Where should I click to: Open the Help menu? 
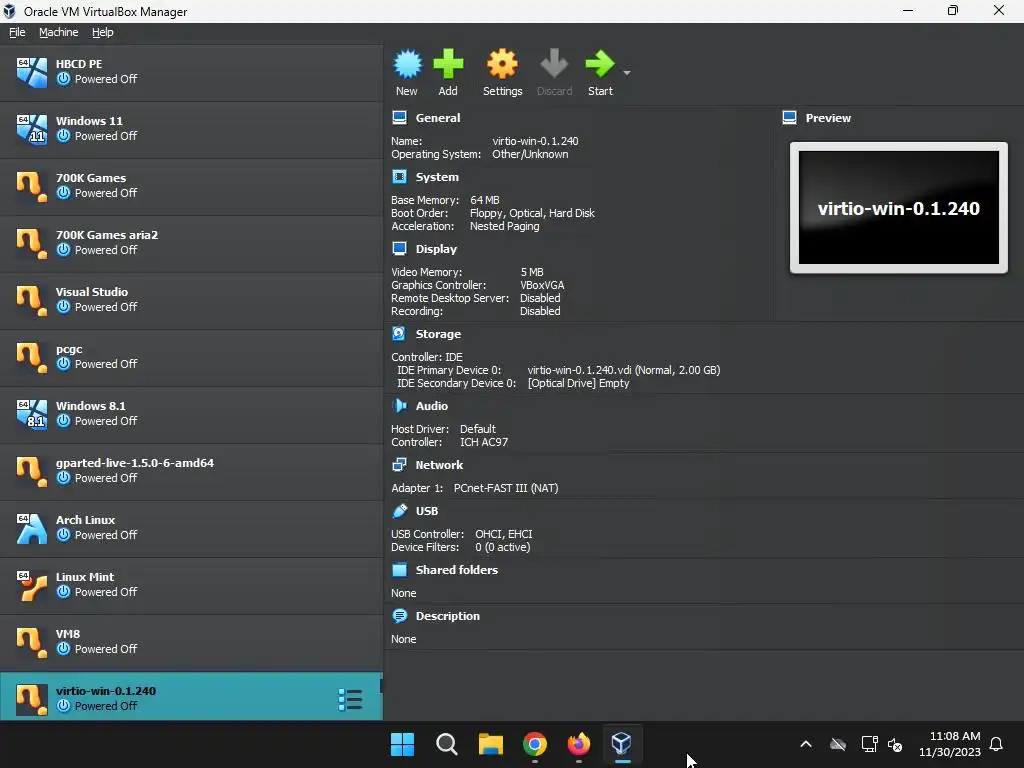(103, 32)
